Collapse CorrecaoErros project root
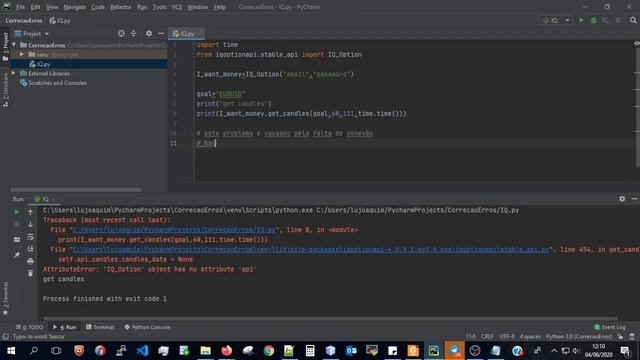 (x=14, y=45)
